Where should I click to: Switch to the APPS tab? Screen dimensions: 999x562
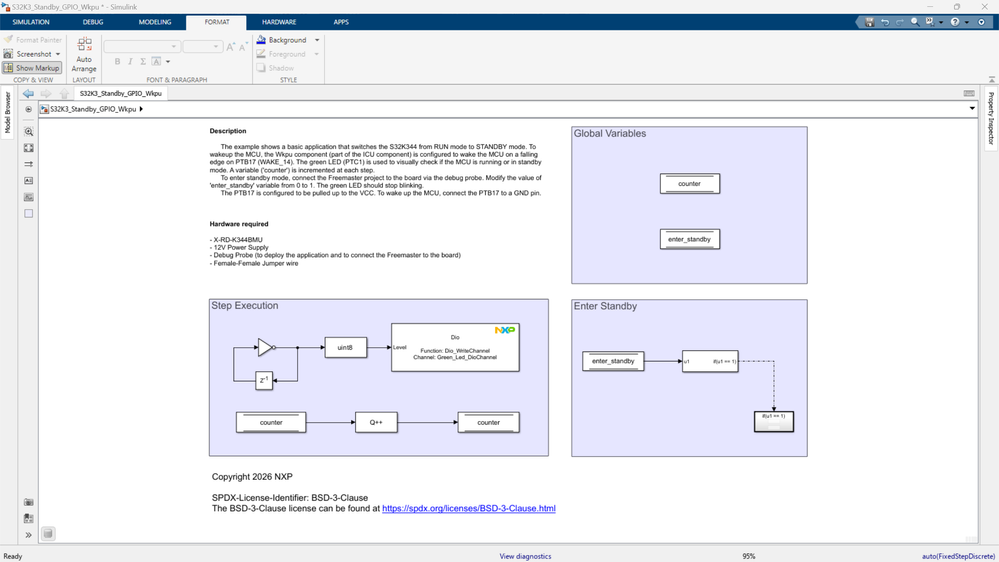point(341,22)
